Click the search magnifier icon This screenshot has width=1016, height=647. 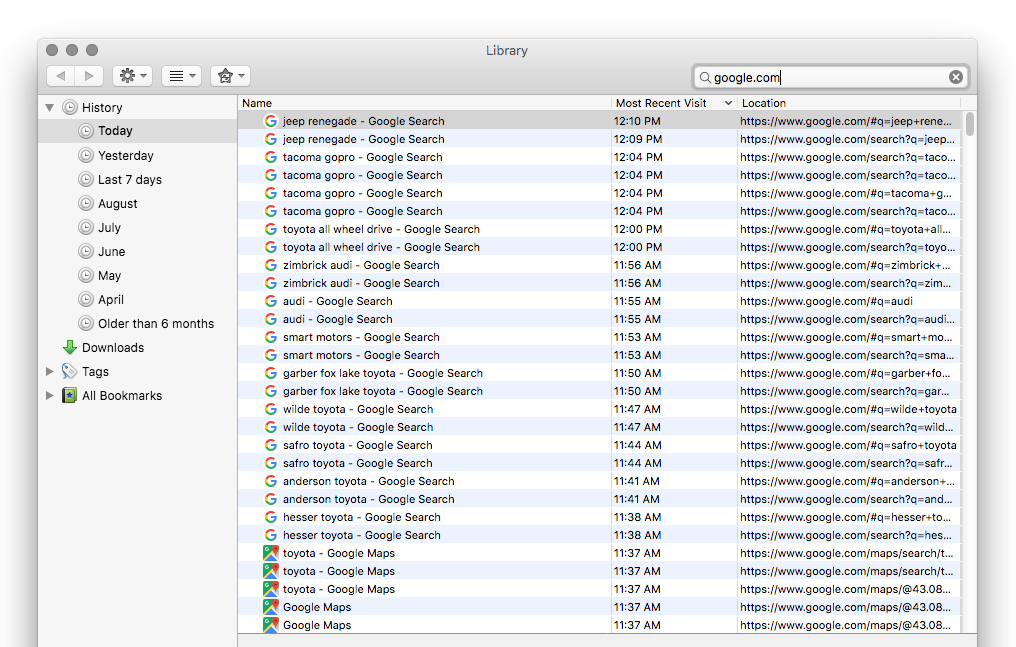704,77
